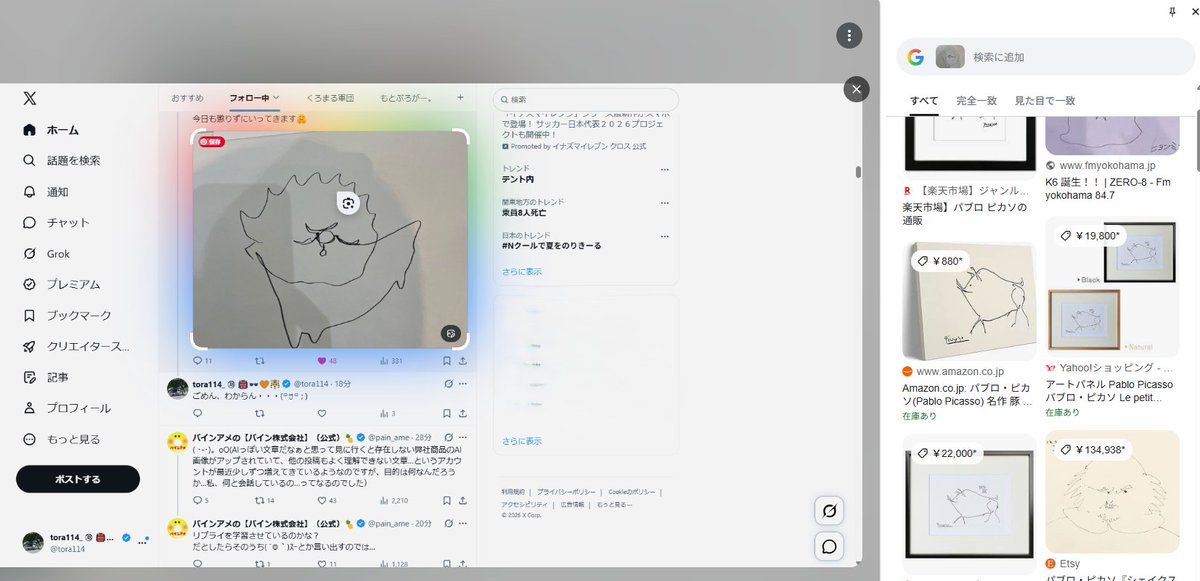
Task: Open options for #Nクールで夏をのりきーる trend
Action: click(664, 236)
